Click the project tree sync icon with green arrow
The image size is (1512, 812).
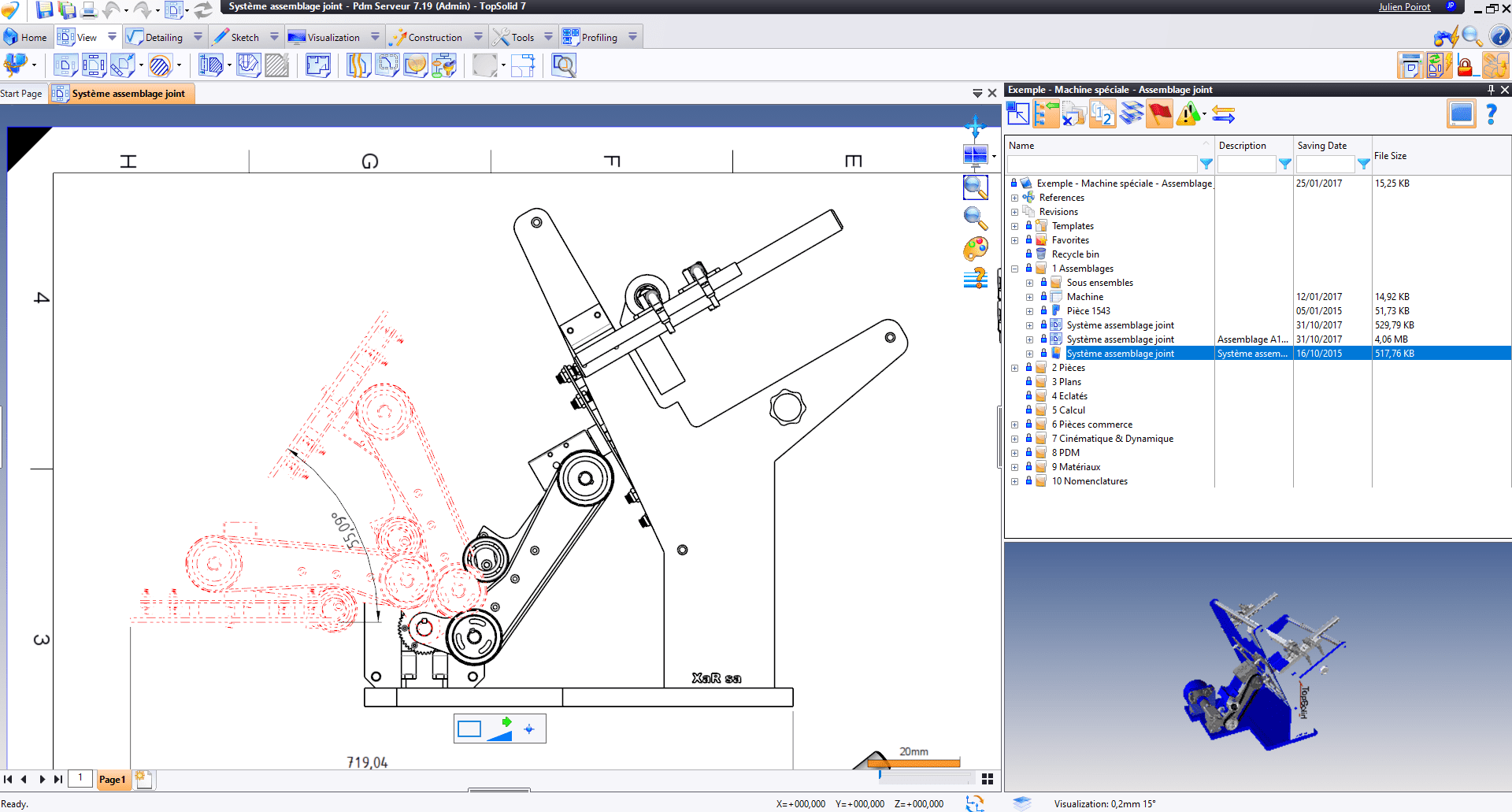(1046, 114)
